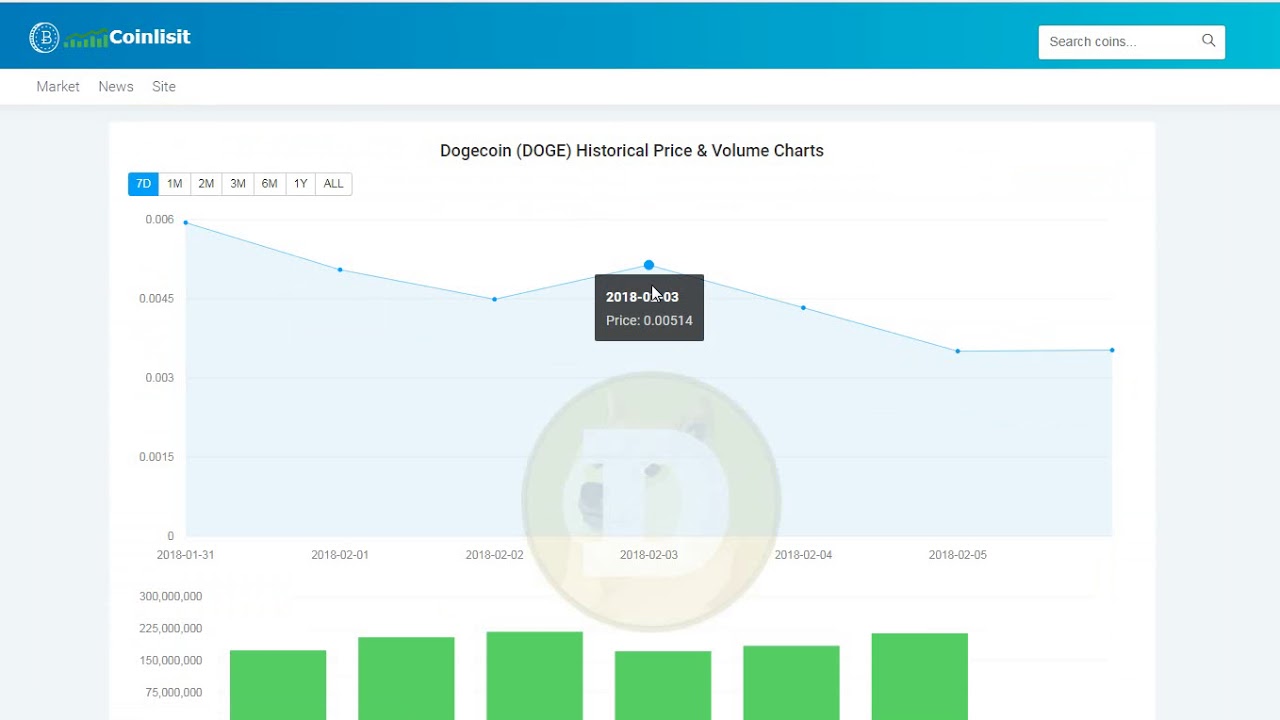Click the 2018-02-04 x-axis date label

click(x=803, y=555)
